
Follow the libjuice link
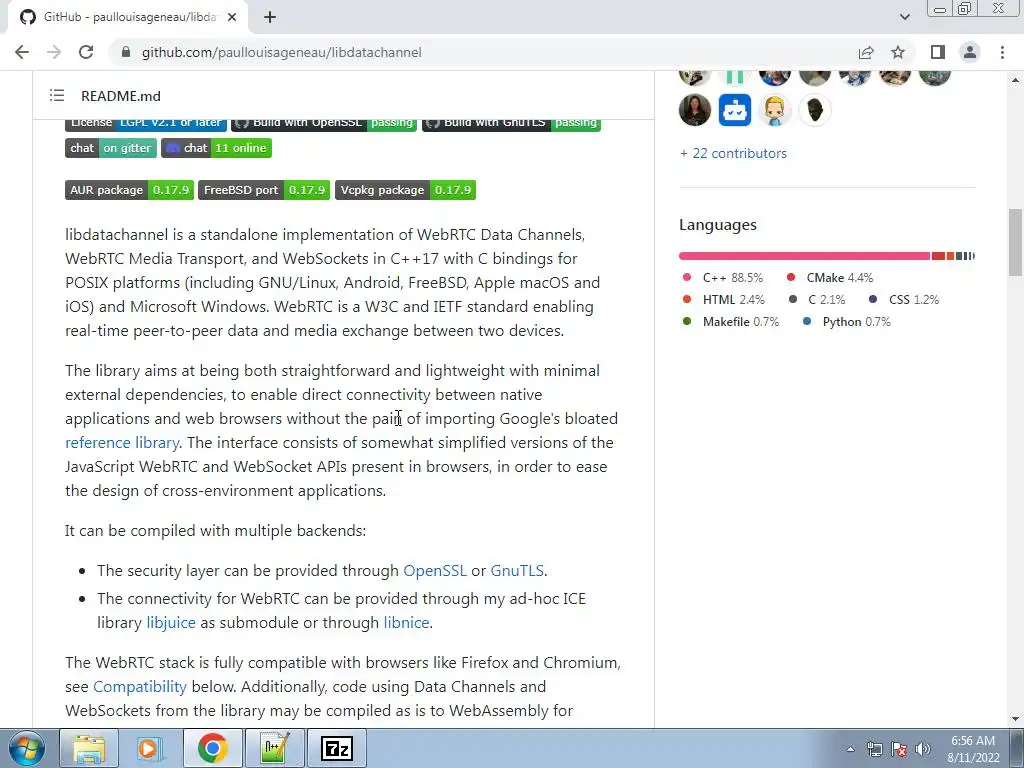(x=171, y=623)
